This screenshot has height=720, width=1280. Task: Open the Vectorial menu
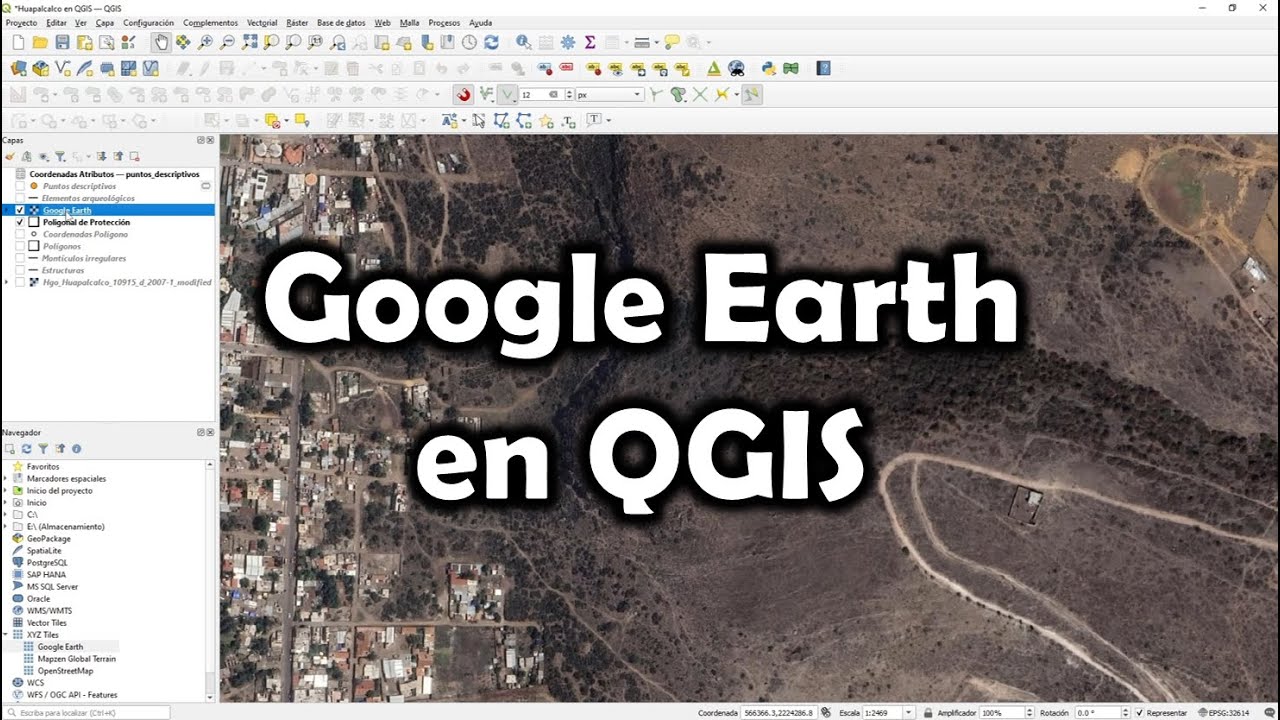(262, 22)
